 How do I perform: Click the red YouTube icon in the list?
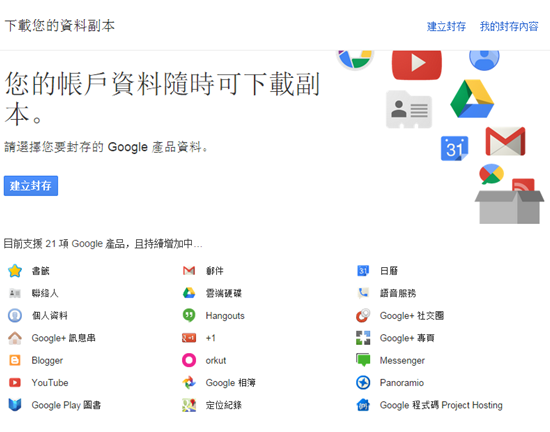pos(15,383)
